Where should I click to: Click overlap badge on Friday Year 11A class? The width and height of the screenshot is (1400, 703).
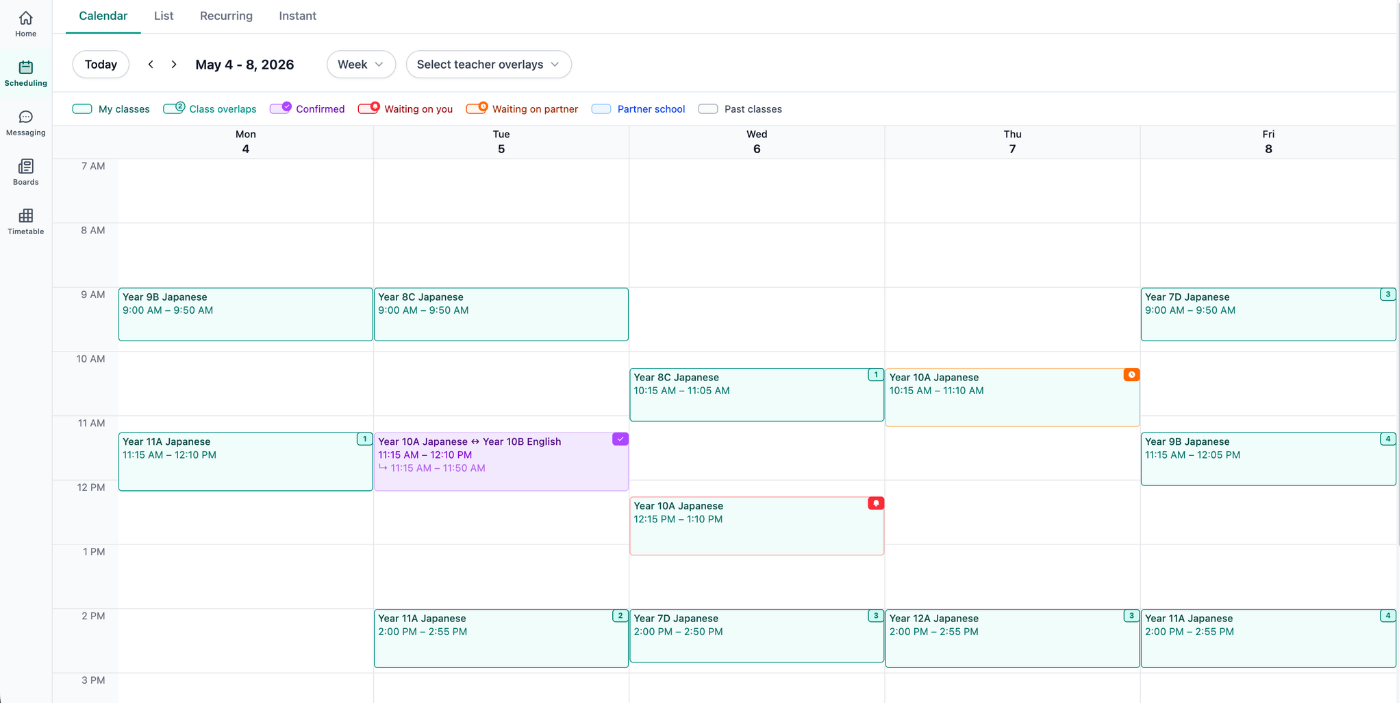(1388, 616)
